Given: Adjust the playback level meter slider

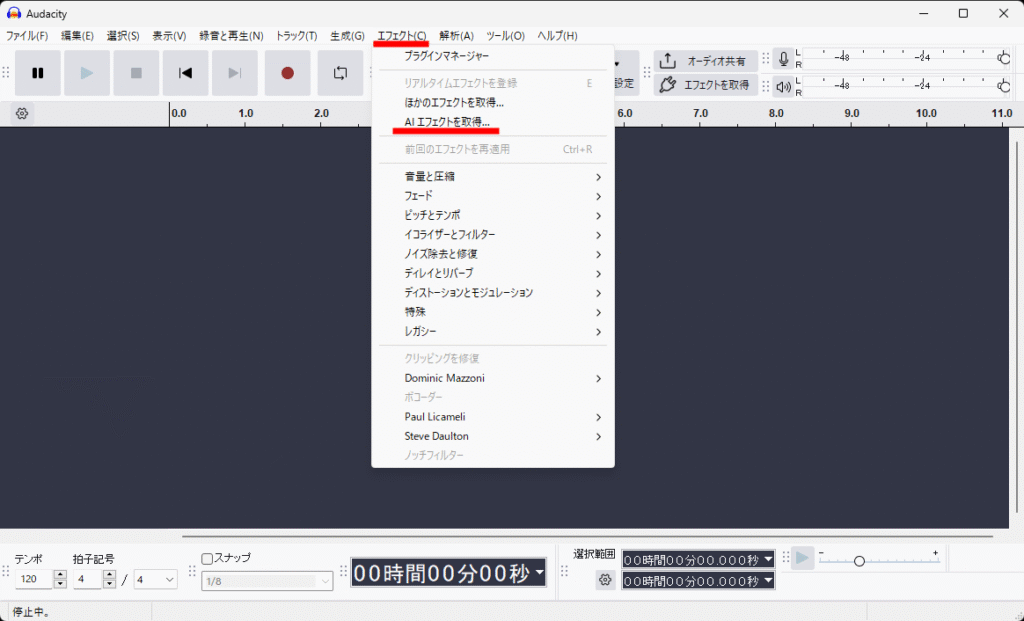Looking at the screenshot, I should [x=1004, y=86].
